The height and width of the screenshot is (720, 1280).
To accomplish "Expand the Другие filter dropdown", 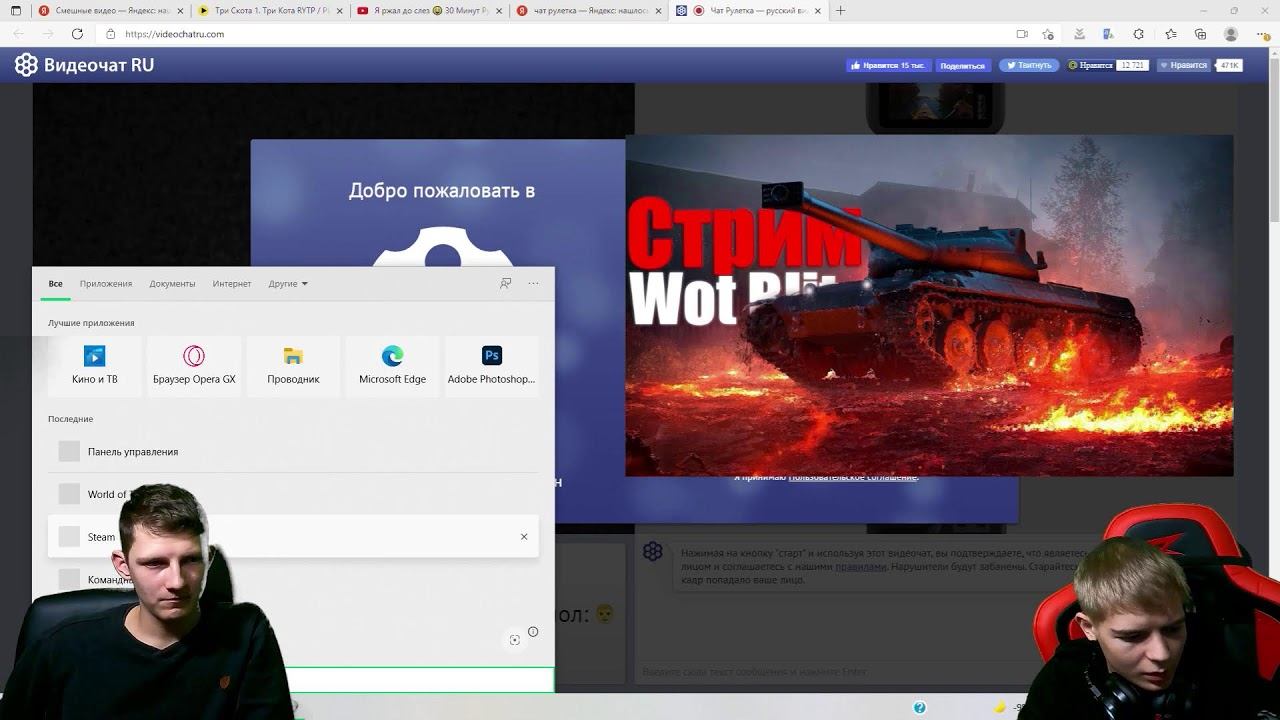I will [x=288, y=284].
